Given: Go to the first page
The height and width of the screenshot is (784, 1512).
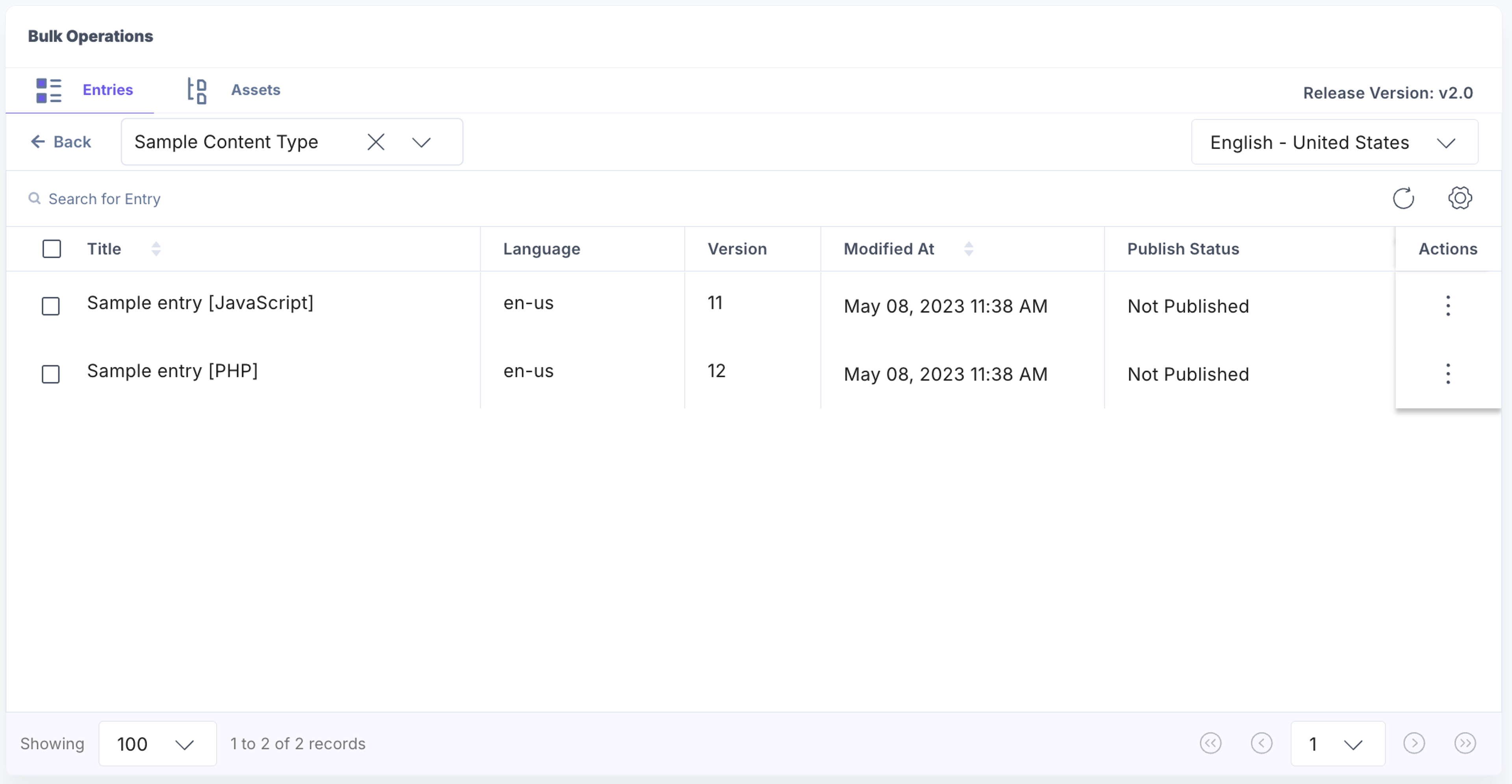Looking at the screenshot, I should click(x=1210, y=743).
